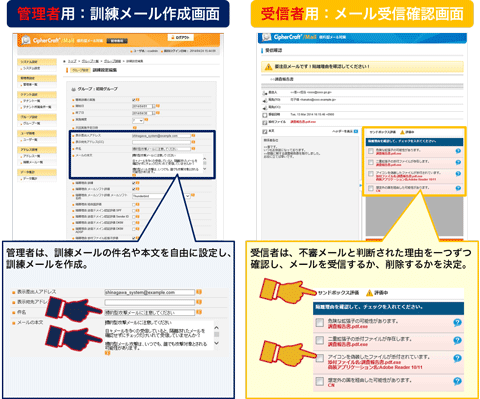The height and width of the screenshot is (399, 480).
Task: Toggle the checked checkbox above the start date
Action: 134,100
